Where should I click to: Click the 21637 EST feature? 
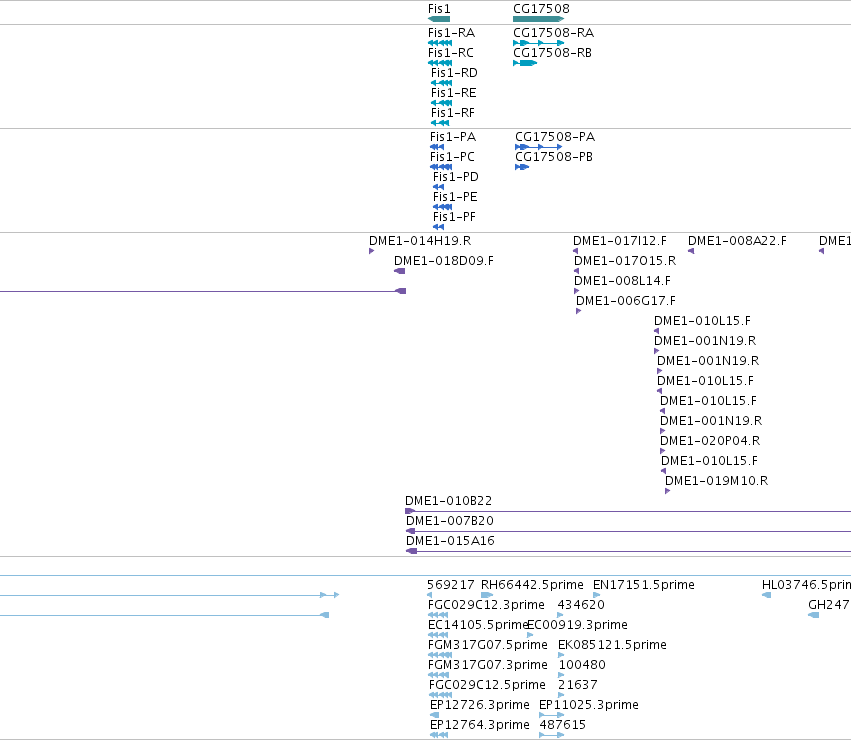(x=561, y=695)
